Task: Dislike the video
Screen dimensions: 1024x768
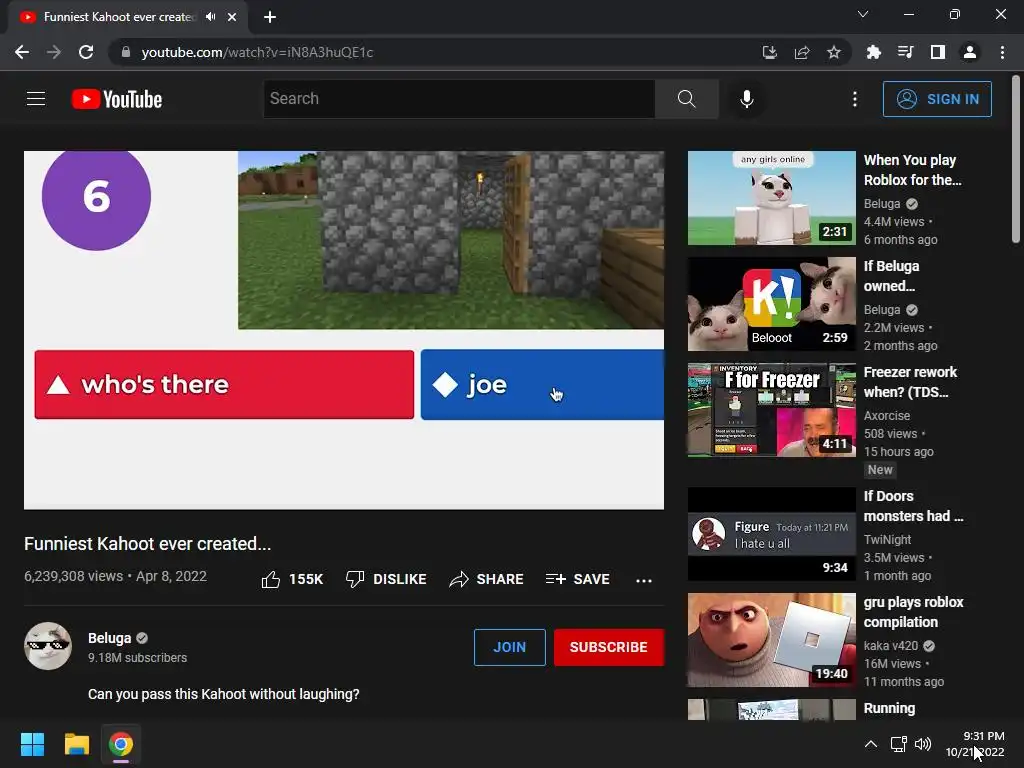Action: pyautogui.click(x=386, y=579)
